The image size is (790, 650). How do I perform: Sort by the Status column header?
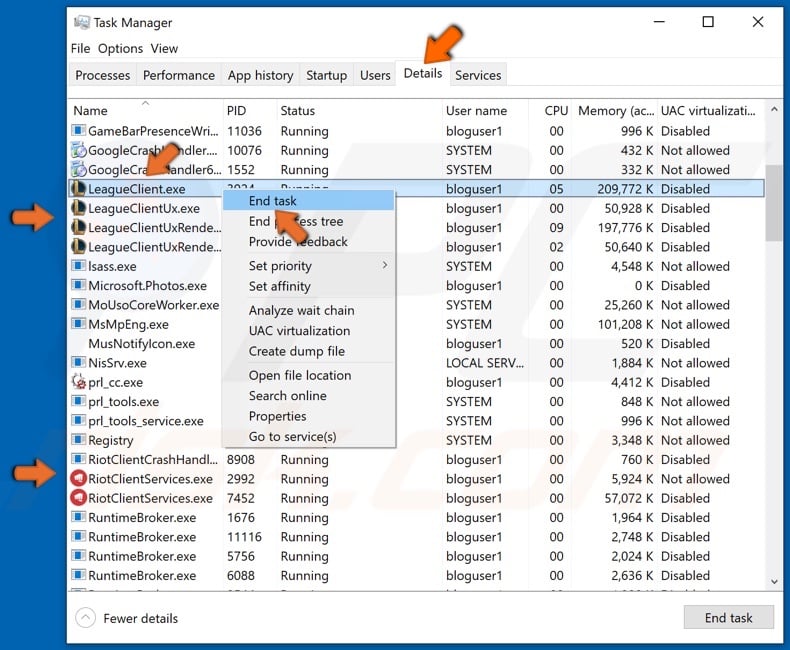(x=359, y=110)
